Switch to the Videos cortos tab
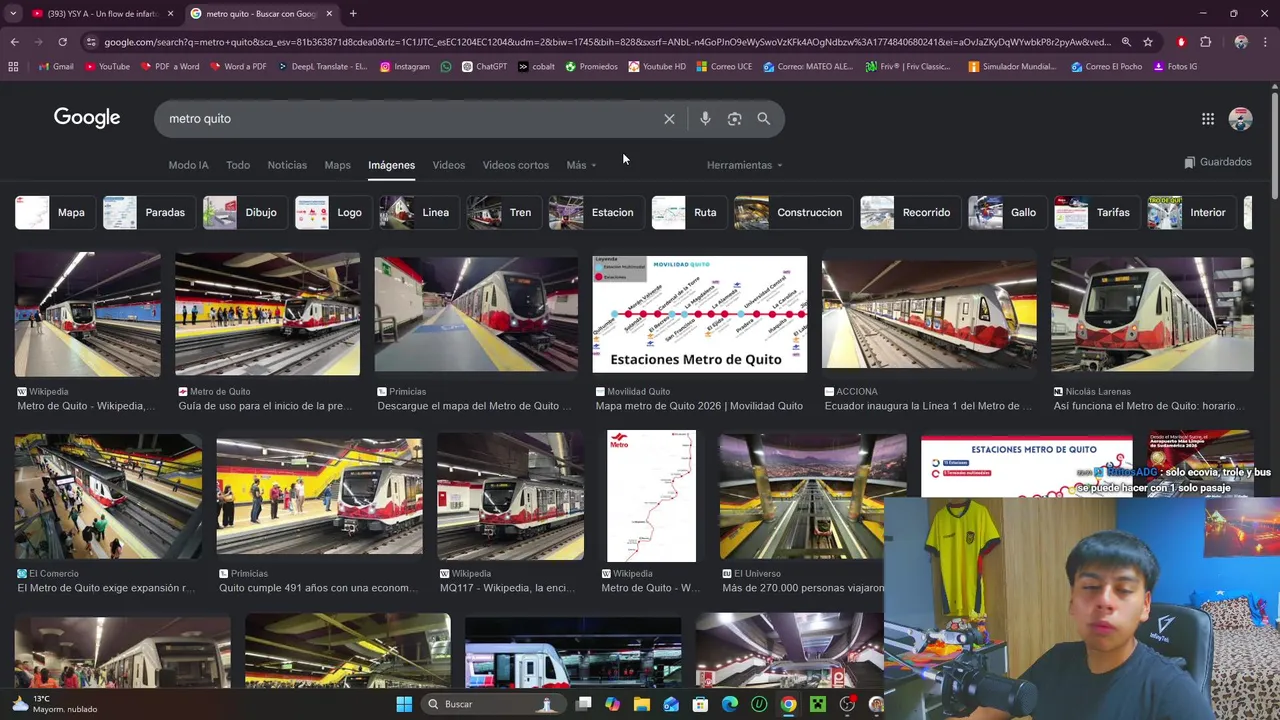The height and width of the screenshot is (720, 1280). click(x=515, y=165)
